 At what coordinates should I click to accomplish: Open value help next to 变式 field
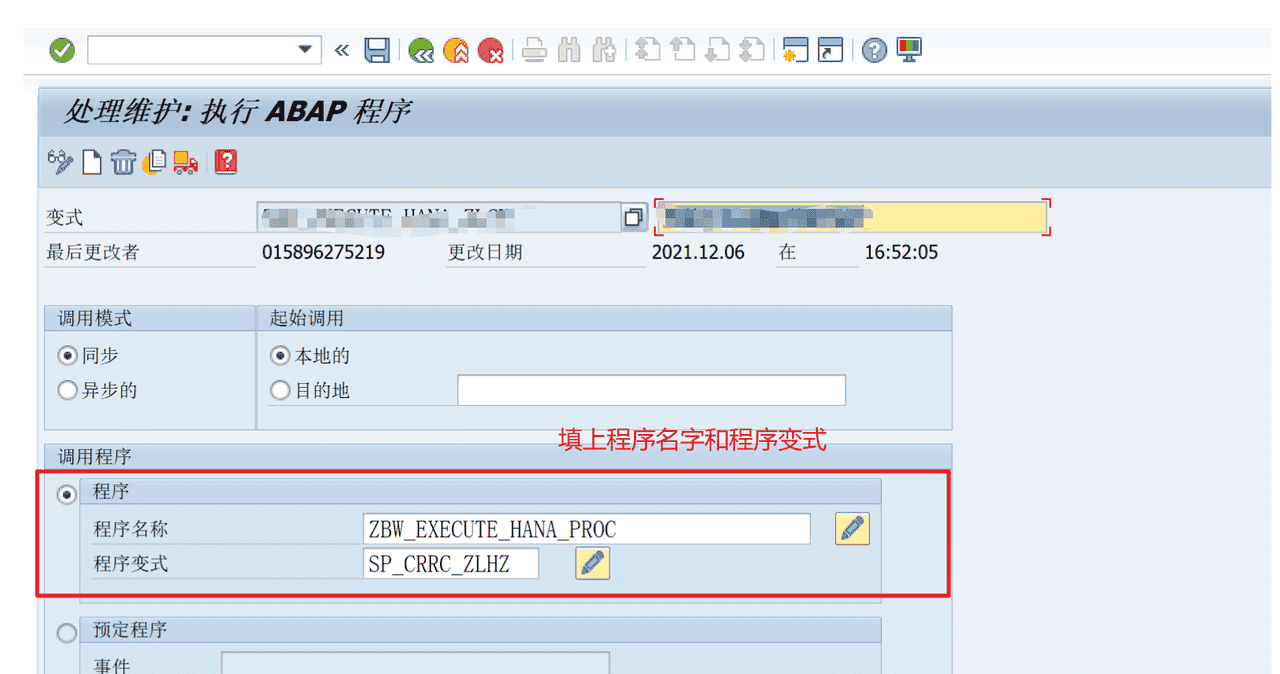[633, 217]
